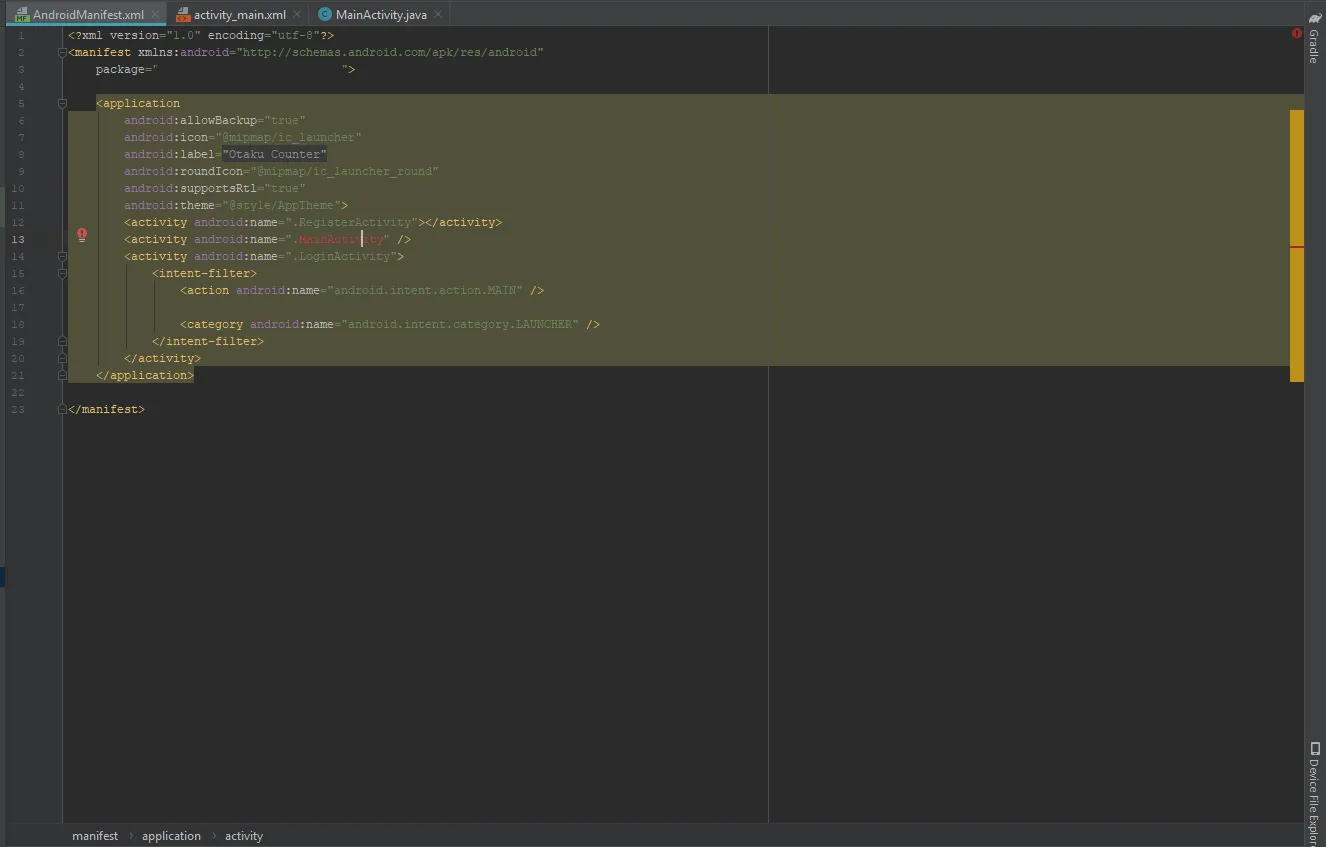Screen dimensions: 1326x847
Task: Click the activity_main.xml tab's file icon
Action: click(x=183, y=15)
